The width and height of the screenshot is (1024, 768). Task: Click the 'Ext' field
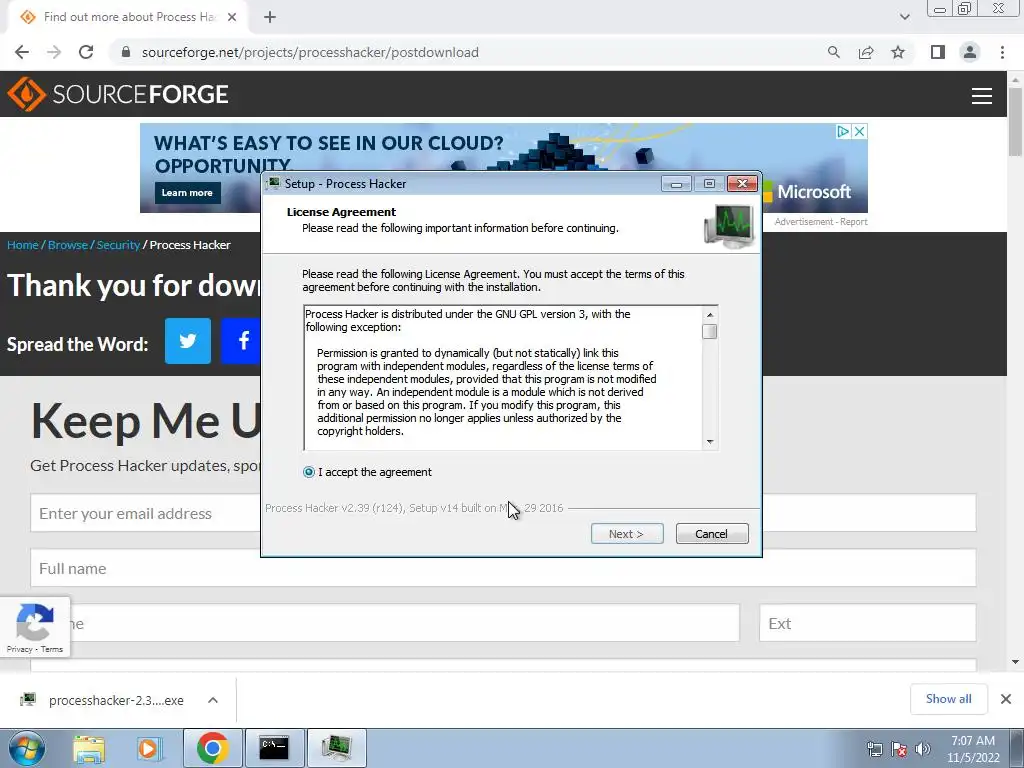[868, 623]
